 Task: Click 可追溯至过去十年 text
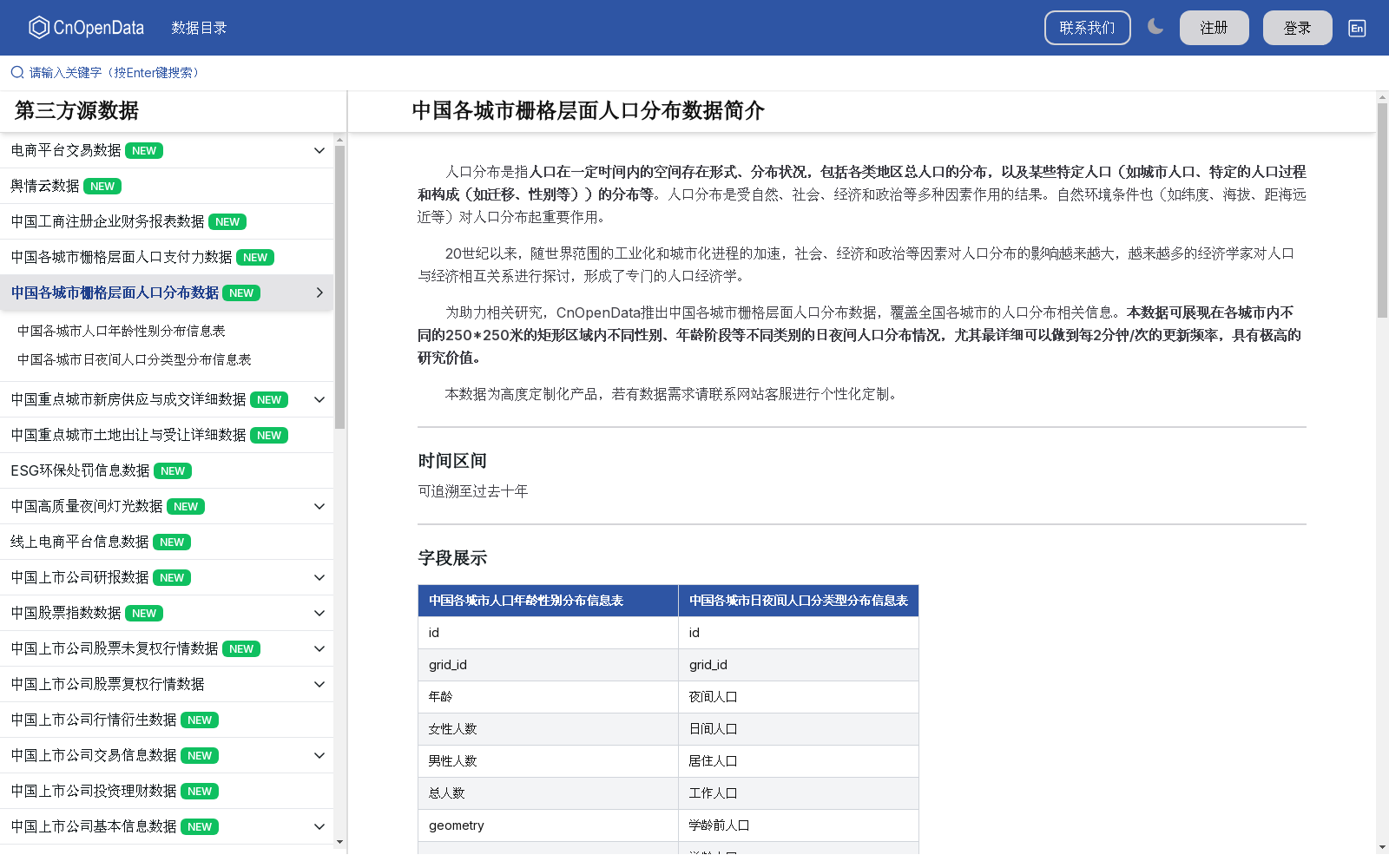point(473,491)
